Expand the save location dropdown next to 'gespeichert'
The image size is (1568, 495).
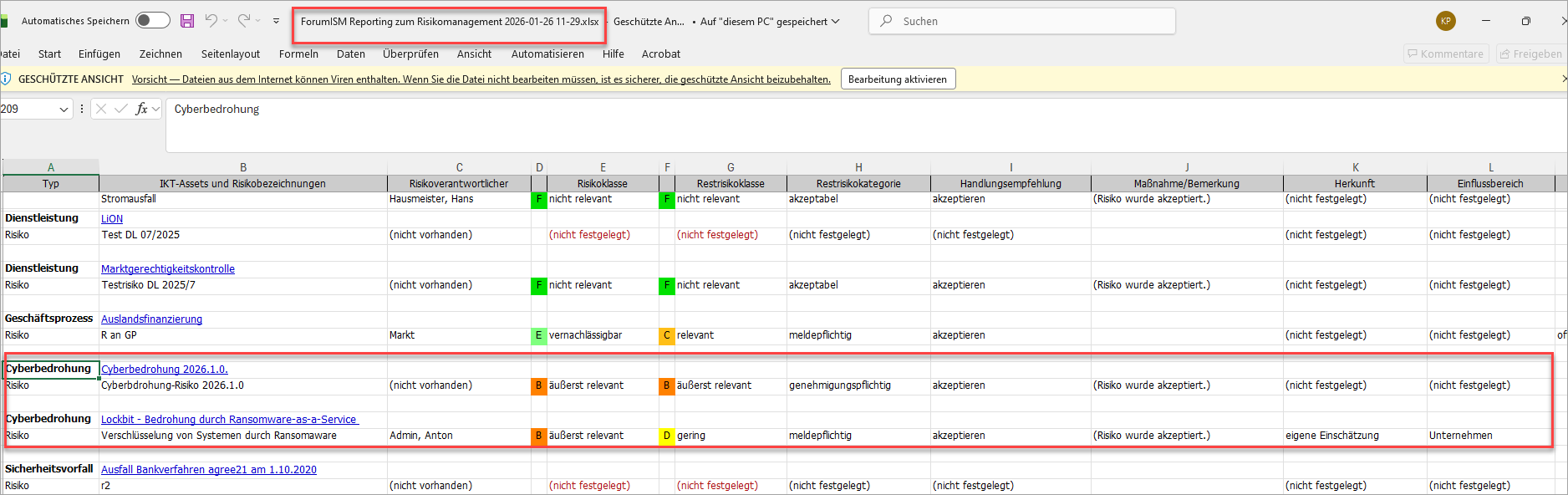(x=835, y=22)
